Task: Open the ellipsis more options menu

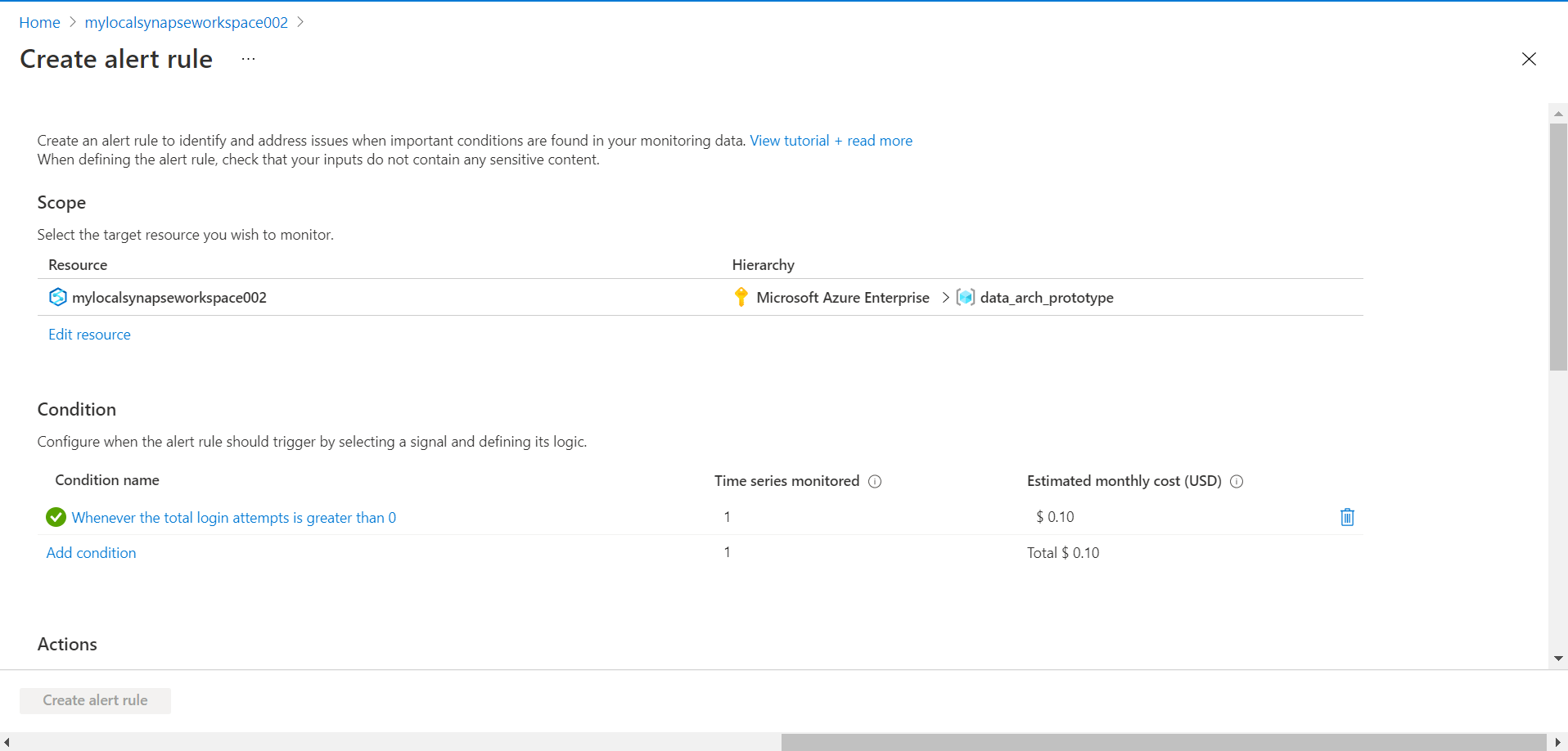Action: pos(248,59)
